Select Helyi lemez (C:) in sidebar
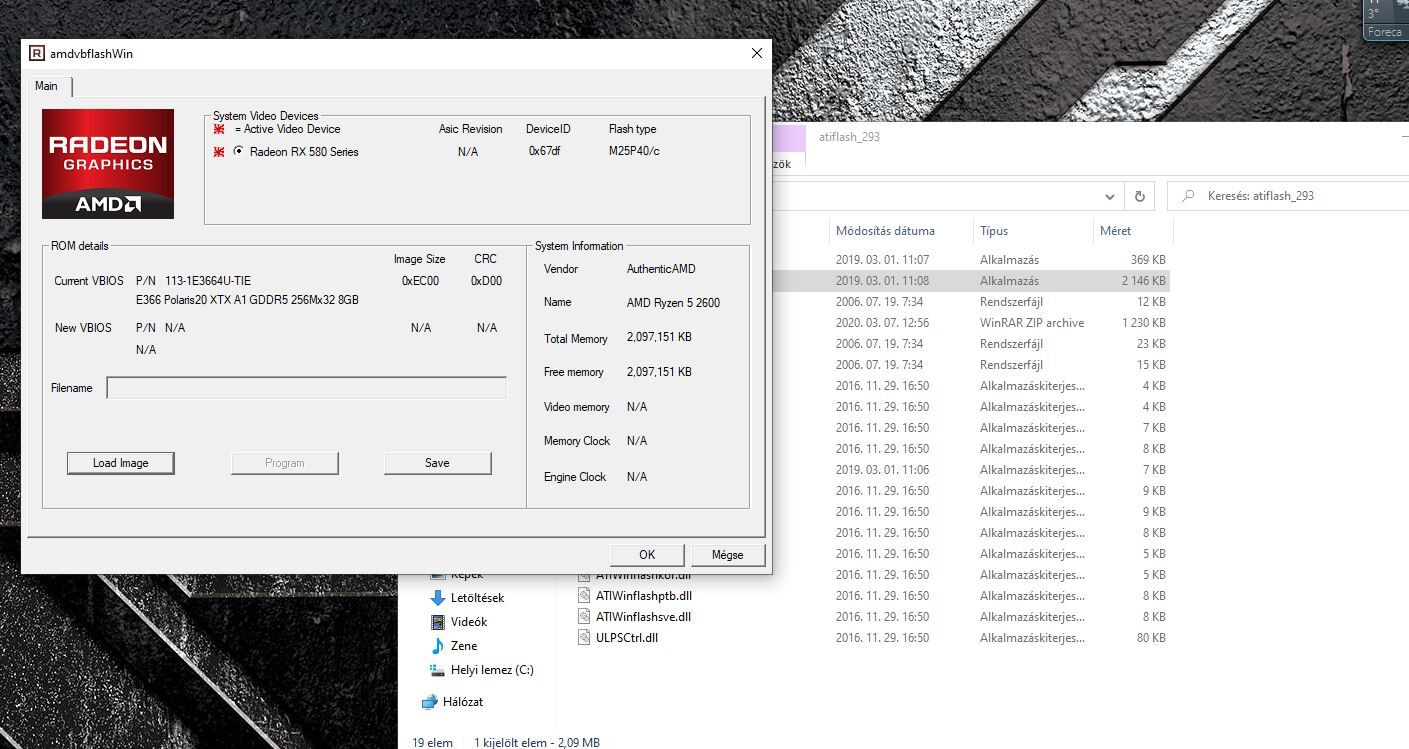Viewport: 1409px width, 749px height. point(492,670)
